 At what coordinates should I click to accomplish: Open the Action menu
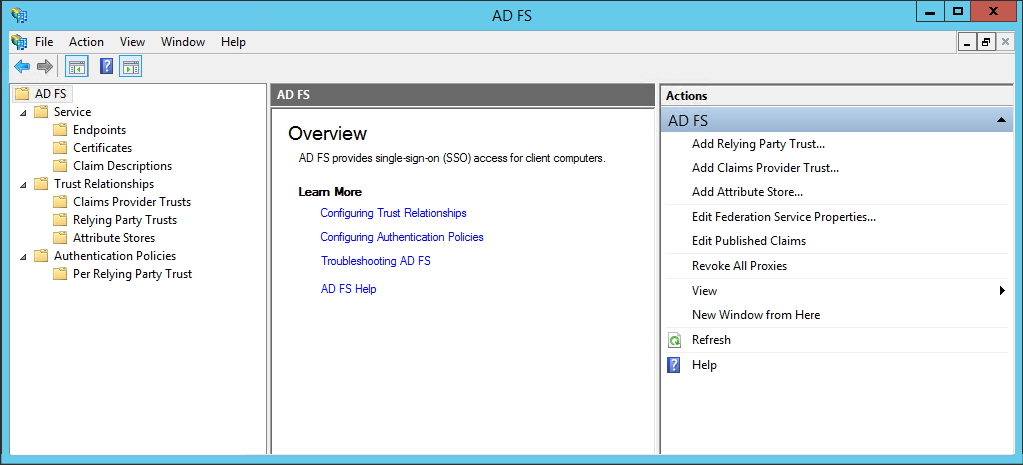click(86, 42)
